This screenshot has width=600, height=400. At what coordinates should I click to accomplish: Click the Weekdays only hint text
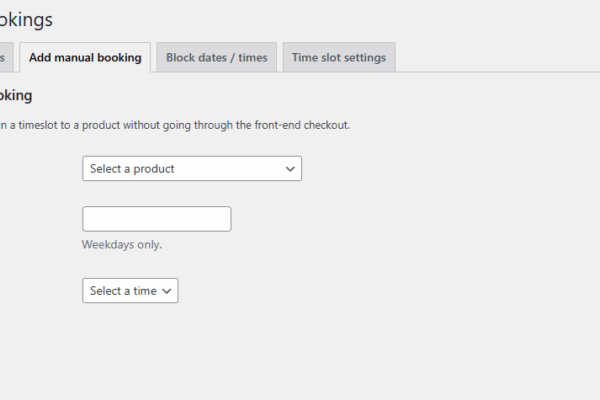121,244
